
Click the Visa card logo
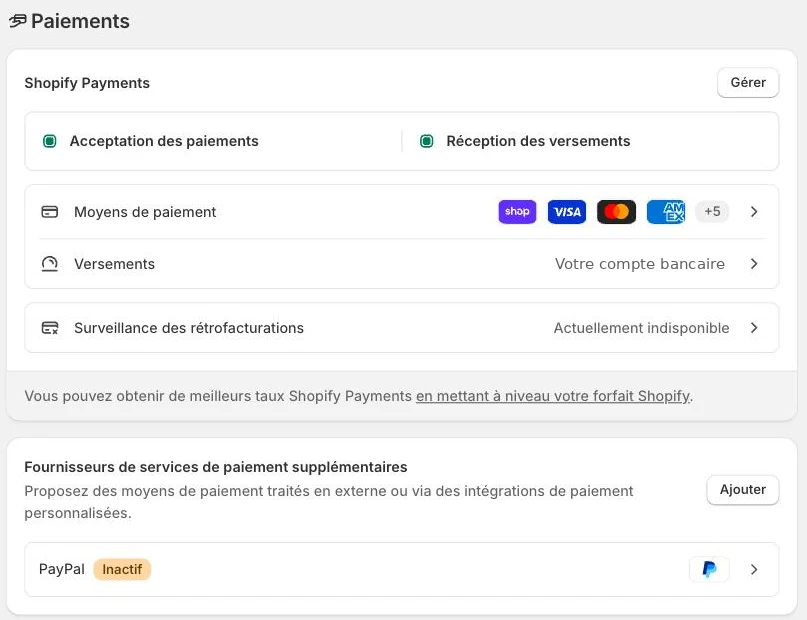(x=567, y=211)
